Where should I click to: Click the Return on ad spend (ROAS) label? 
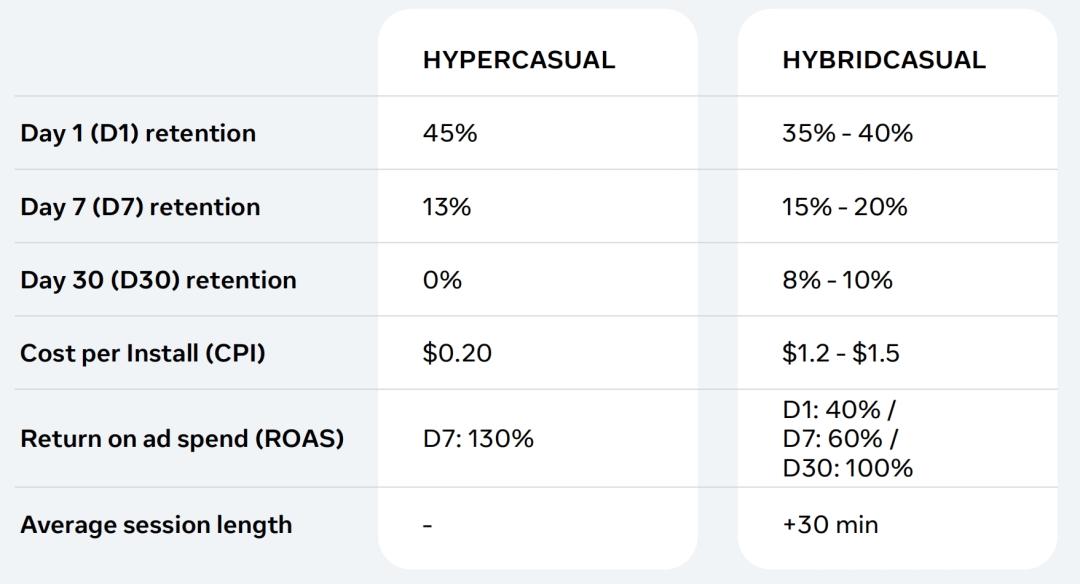[x=182, y=438]
